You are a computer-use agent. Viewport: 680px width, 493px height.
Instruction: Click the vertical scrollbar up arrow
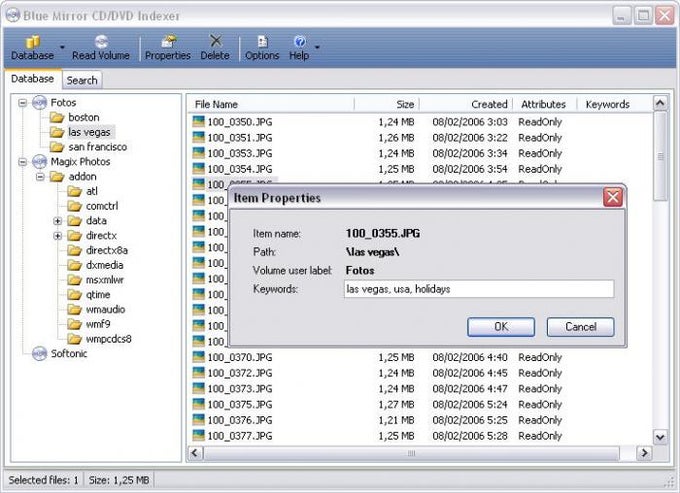(x=660, y=103)
